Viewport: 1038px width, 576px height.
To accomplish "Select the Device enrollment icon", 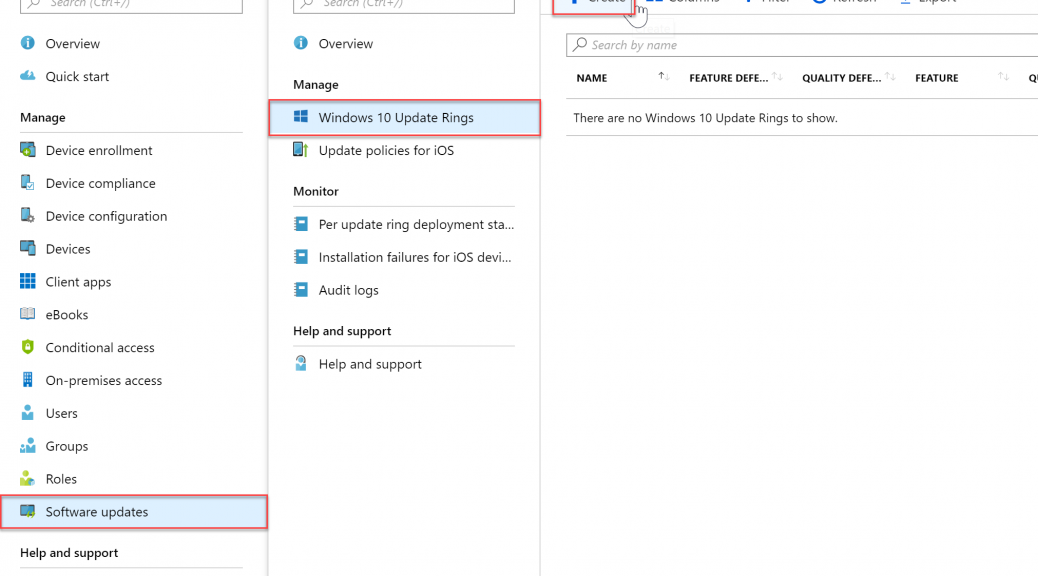I will [28, 150].
